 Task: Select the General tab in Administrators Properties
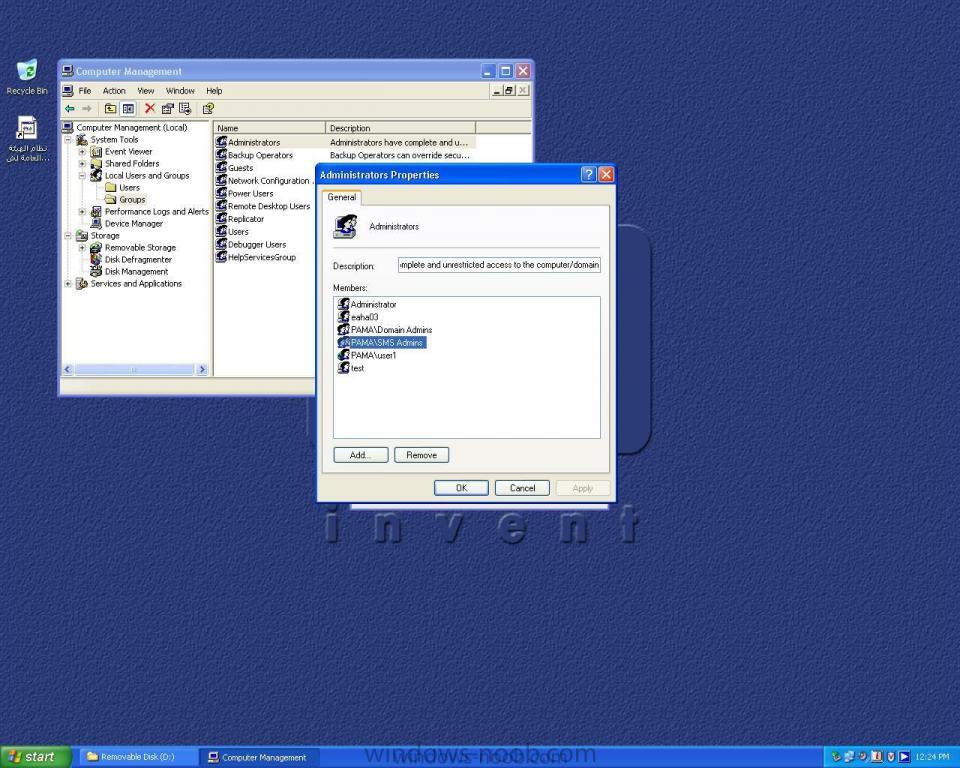342,197
